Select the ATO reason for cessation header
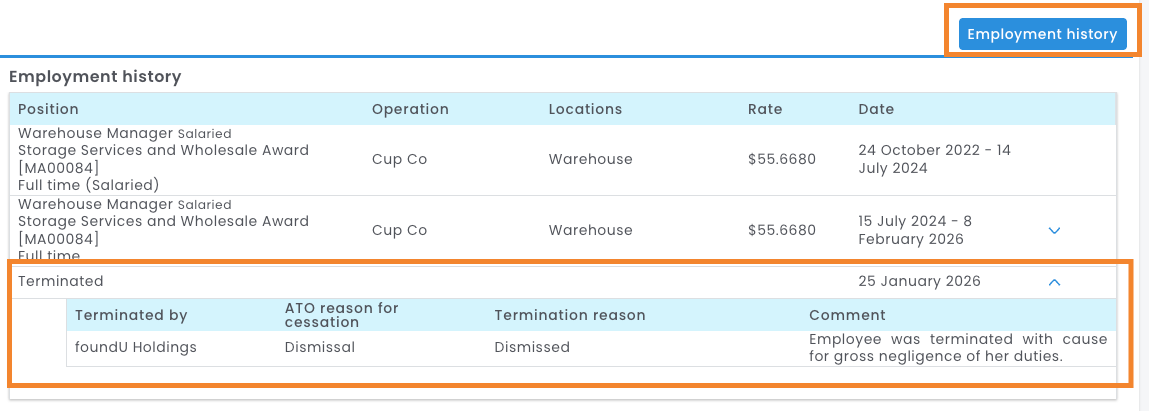The width and height of the screenshot is (1149, 411). pyautogui.click(x=341, y=315)
